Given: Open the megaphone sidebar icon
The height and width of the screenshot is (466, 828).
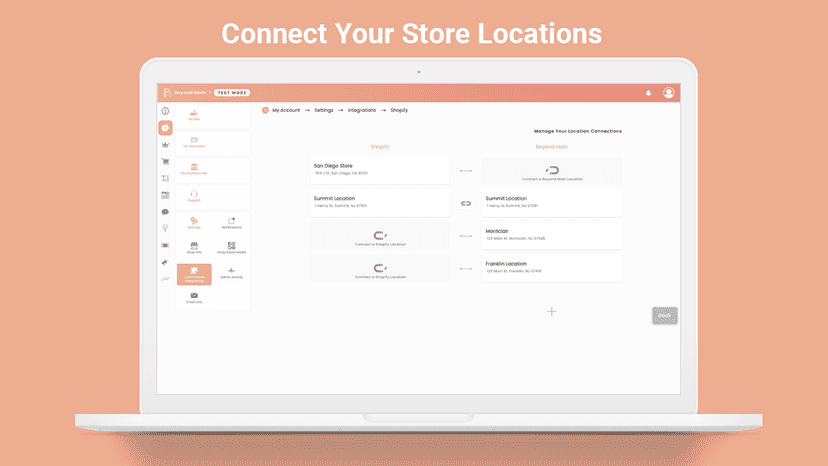Looking at the screenshot, I should click(x=165, y=262).
